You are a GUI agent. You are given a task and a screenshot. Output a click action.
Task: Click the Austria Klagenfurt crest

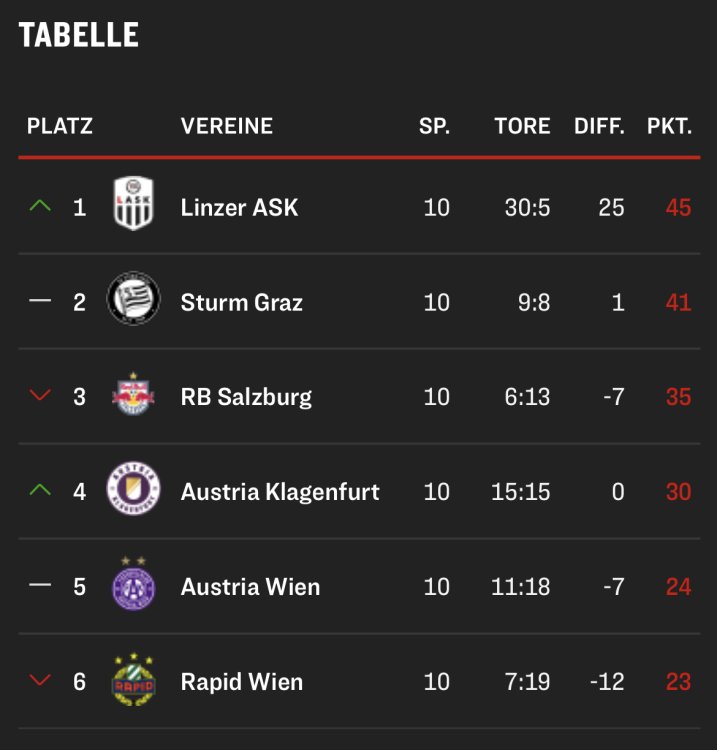coord(133,491)
